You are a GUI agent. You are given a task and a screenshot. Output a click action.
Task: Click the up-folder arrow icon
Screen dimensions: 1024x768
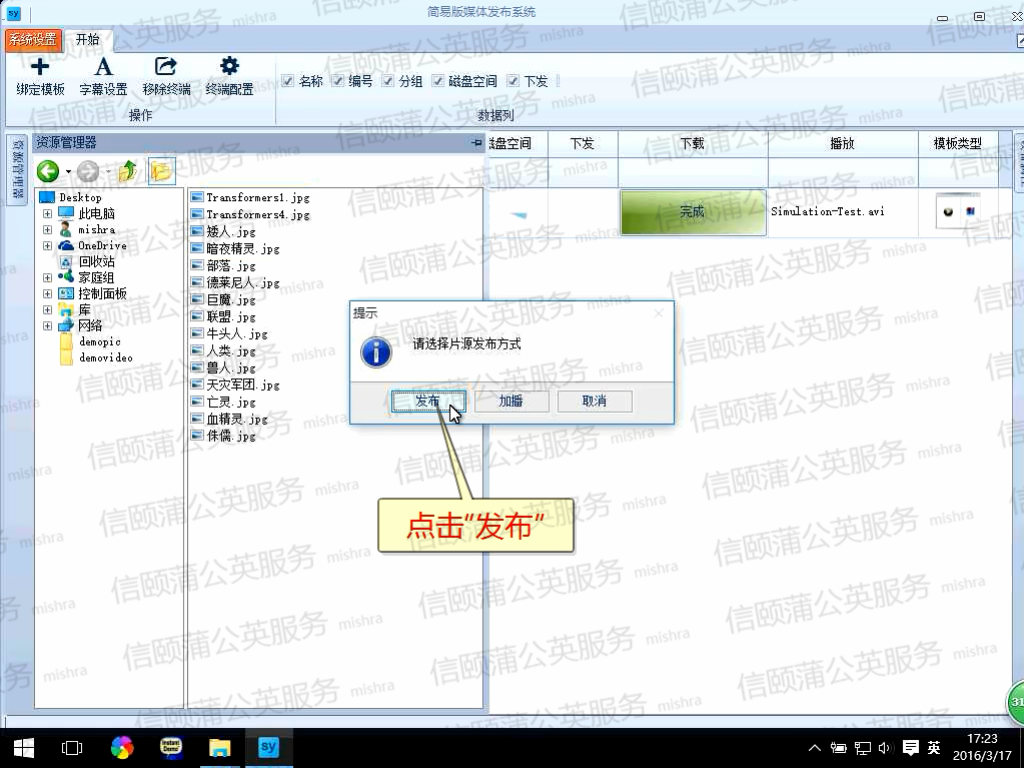127,171
